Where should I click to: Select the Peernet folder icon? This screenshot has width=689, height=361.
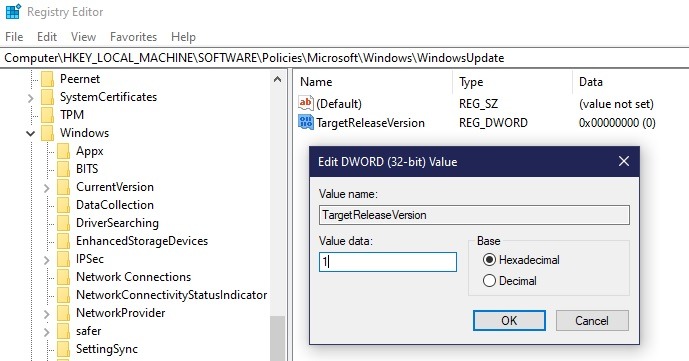[47, 79]
